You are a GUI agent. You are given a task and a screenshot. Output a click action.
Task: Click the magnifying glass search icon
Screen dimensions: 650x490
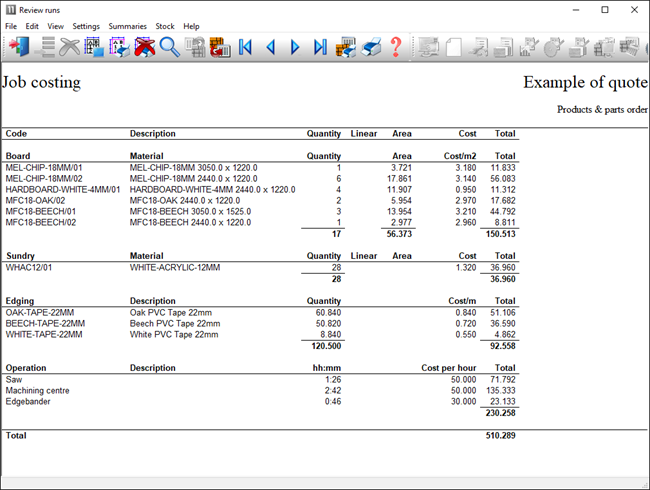click(x=169, y=46)
